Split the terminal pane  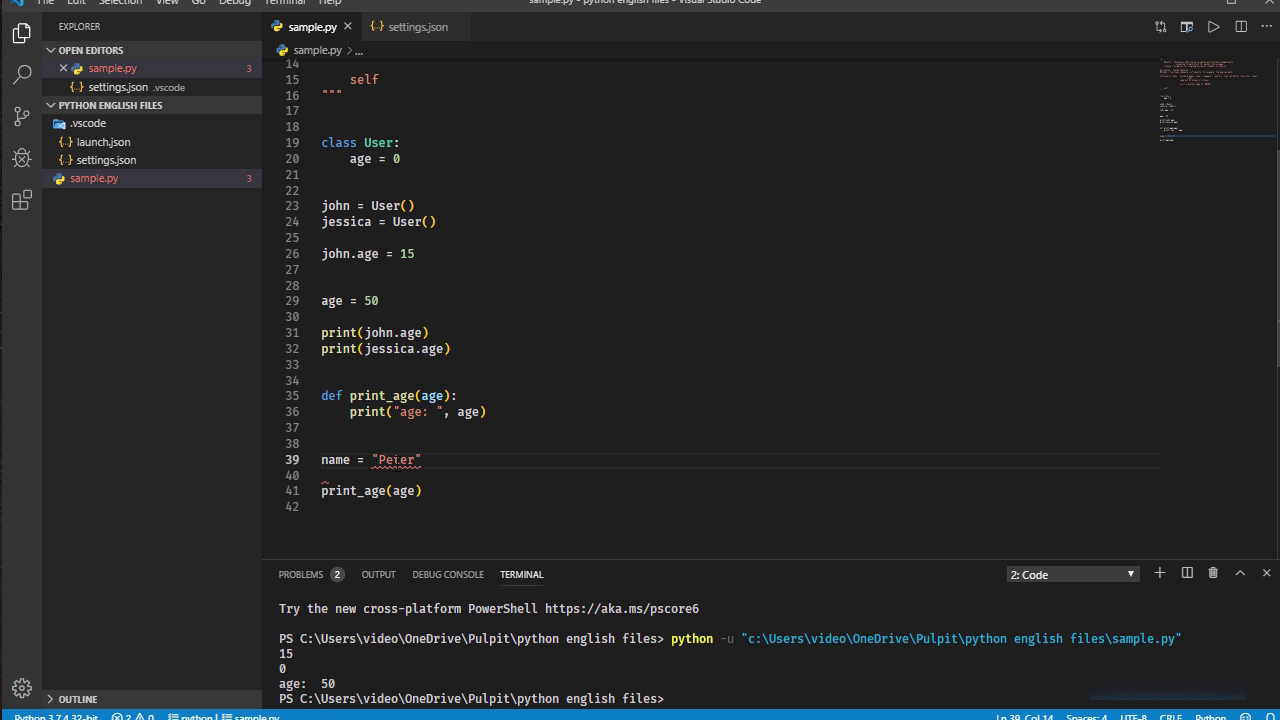pos(1187,573)
